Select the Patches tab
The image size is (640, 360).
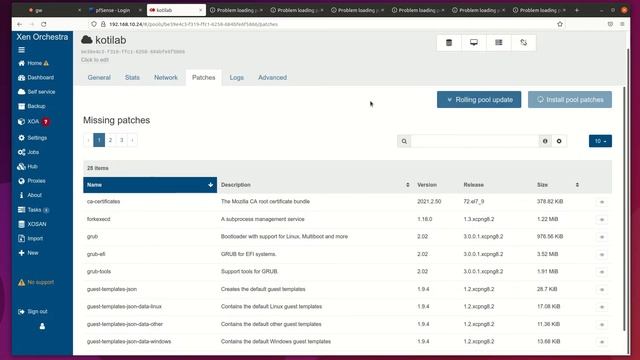pyautogui.click(x=204, y=78)
